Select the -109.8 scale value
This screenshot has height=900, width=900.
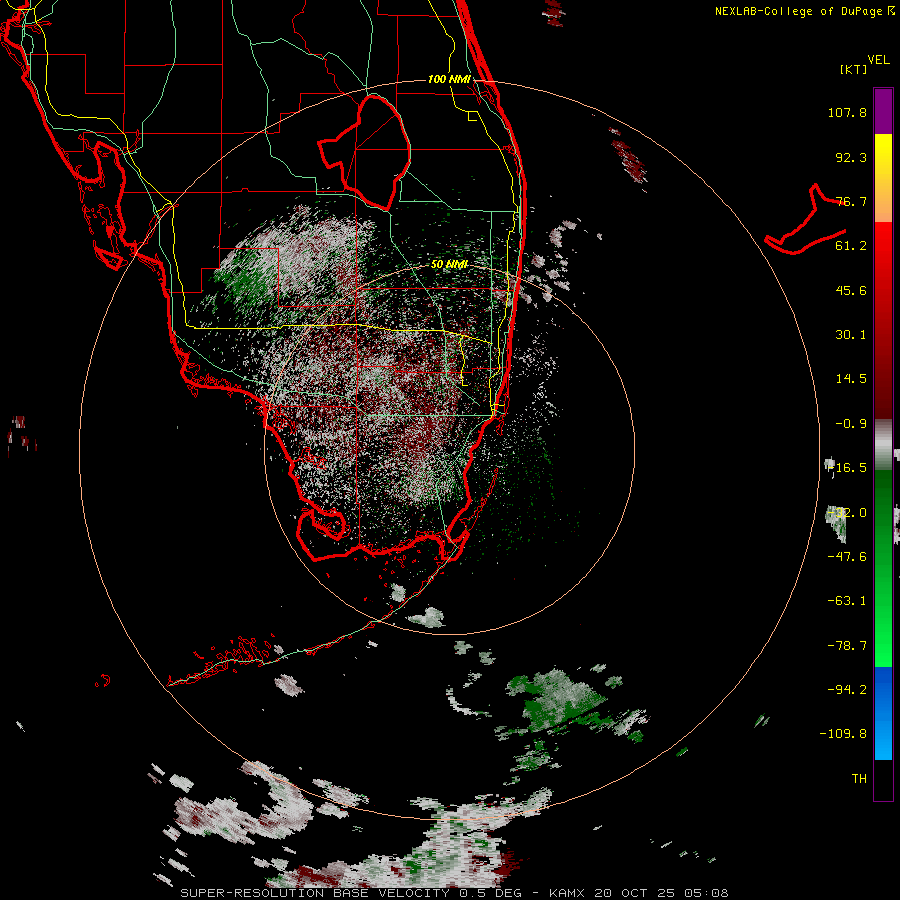click(x=843, y=734)
